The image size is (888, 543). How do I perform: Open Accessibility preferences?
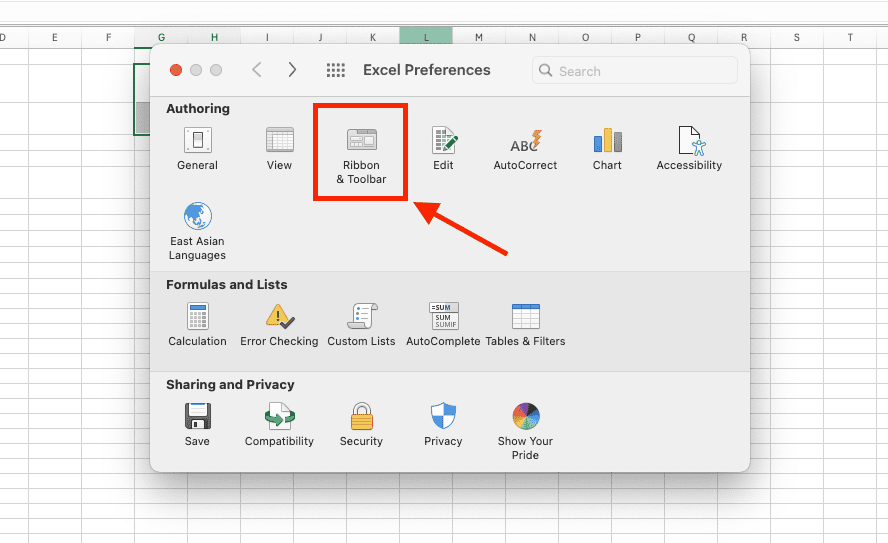tap(689, 149)
